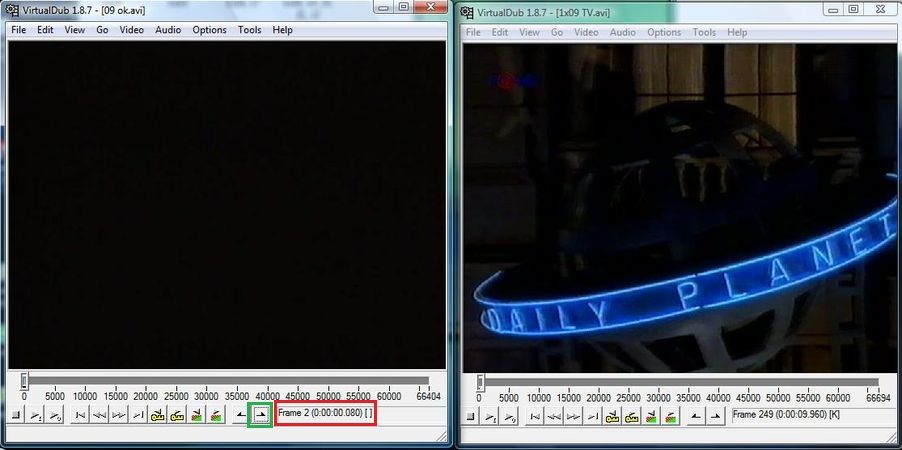This screenshot has width=902, height=450.
Task: Click resize grip of 1x09 TV.avi window
Action: (893, 438)
